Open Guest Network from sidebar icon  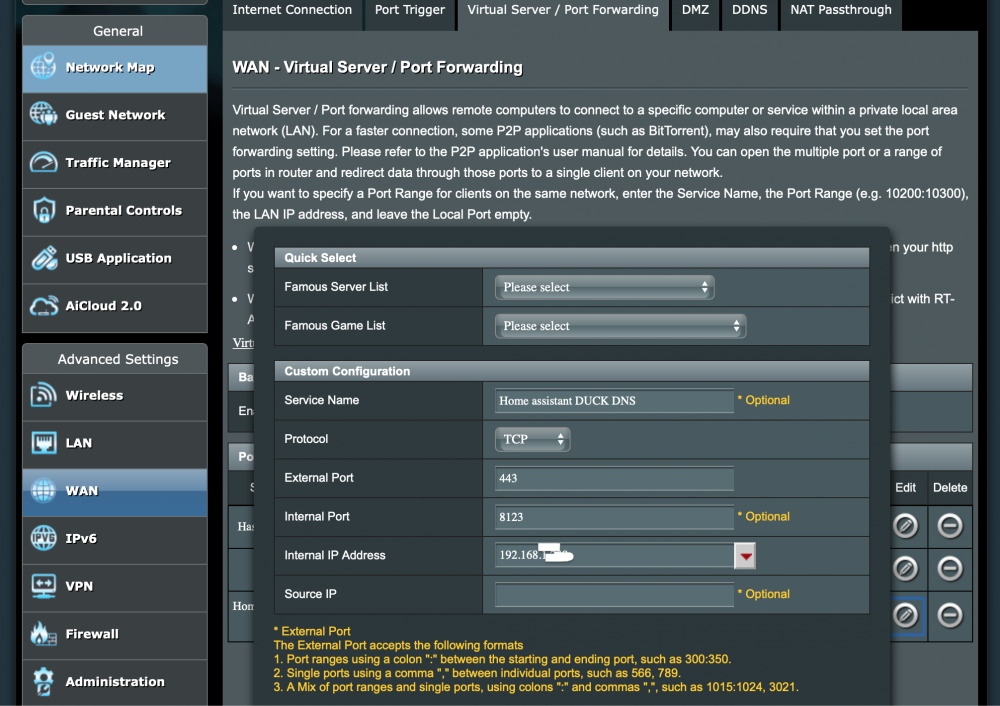pos(44,115)
